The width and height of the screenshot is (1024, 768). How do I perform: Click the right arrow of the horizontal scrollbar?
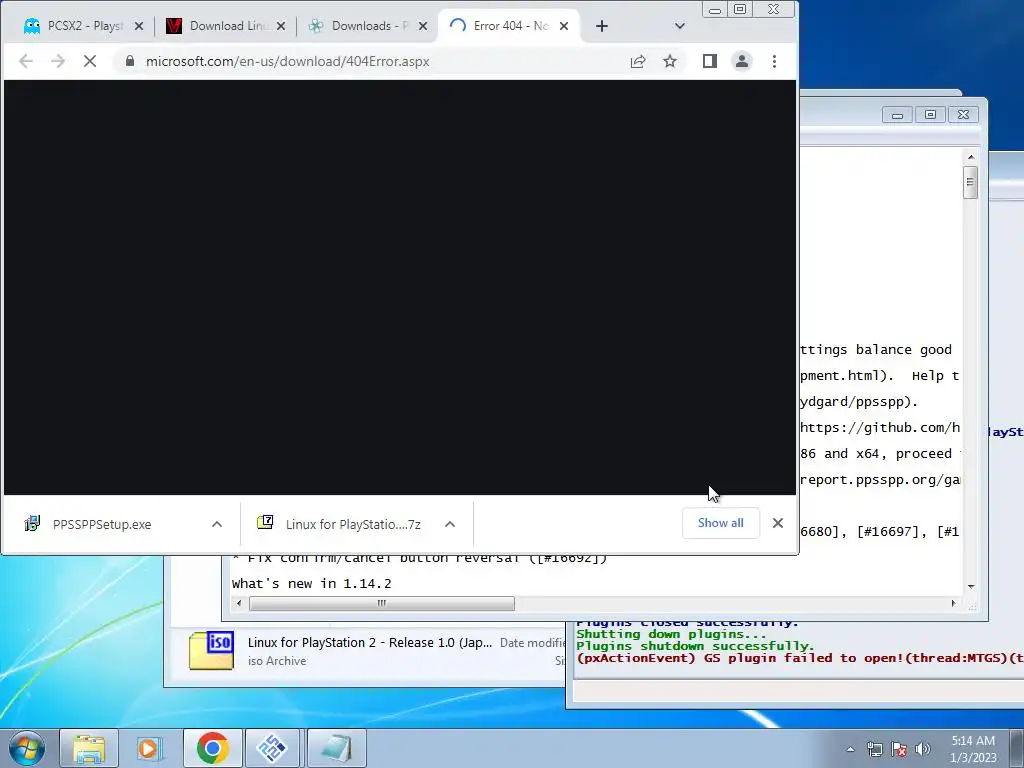pyautogui.click(x=953, y=603)
